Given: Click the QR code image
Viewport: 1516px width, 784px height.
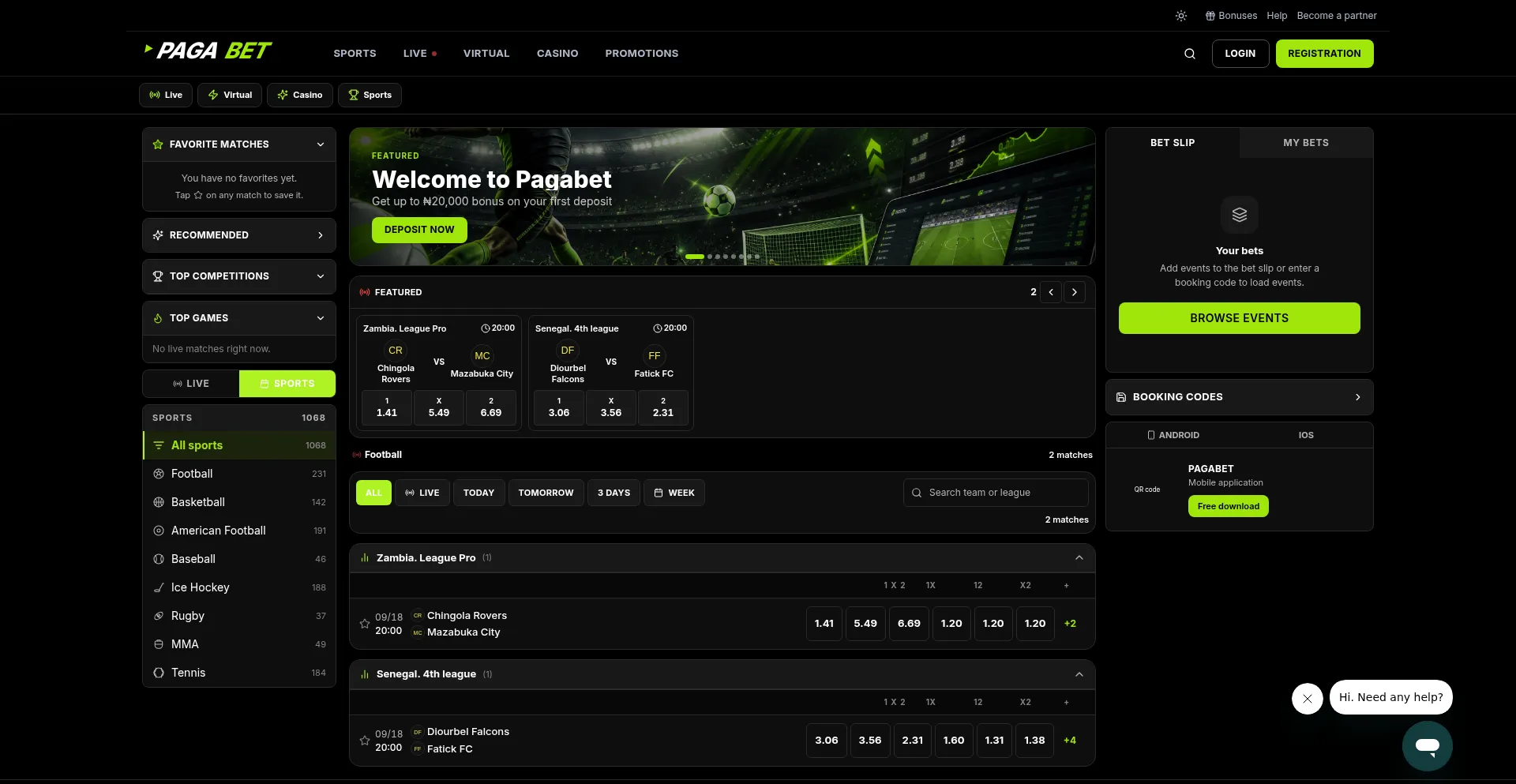Looking at the screenshot, I should pyautogui.click(x=1147, y=490).
